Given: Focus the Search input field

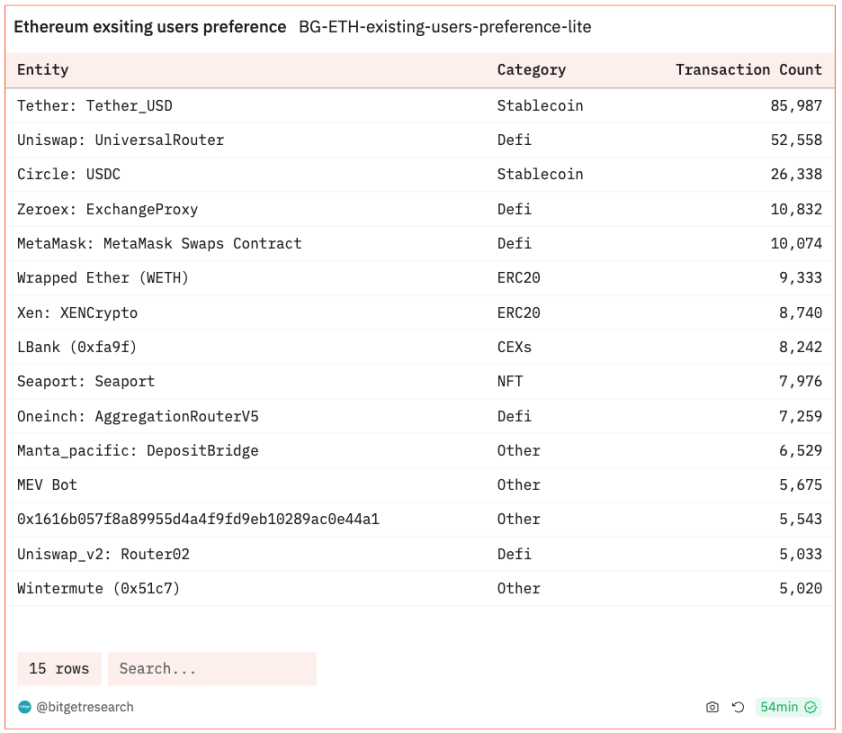Looking at the screenshot, I should click(212, 669).
